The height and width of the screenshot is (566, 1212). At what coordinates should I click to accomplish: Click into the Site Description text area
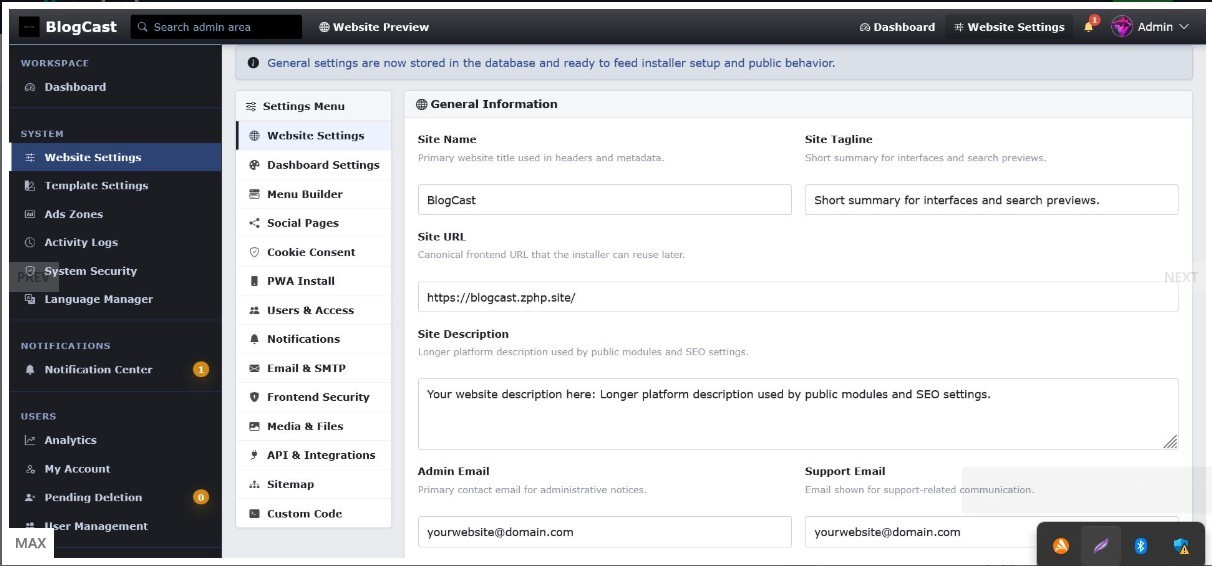click(x=798, y=414)
